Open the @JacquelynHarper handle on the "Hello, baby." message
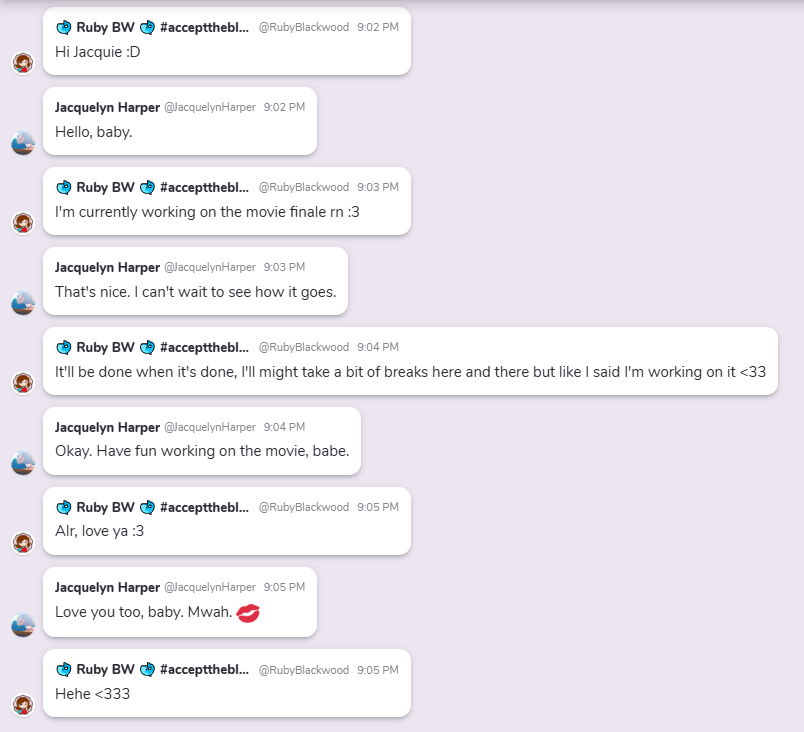Screen dimensions: 804x732 point(210,107)
